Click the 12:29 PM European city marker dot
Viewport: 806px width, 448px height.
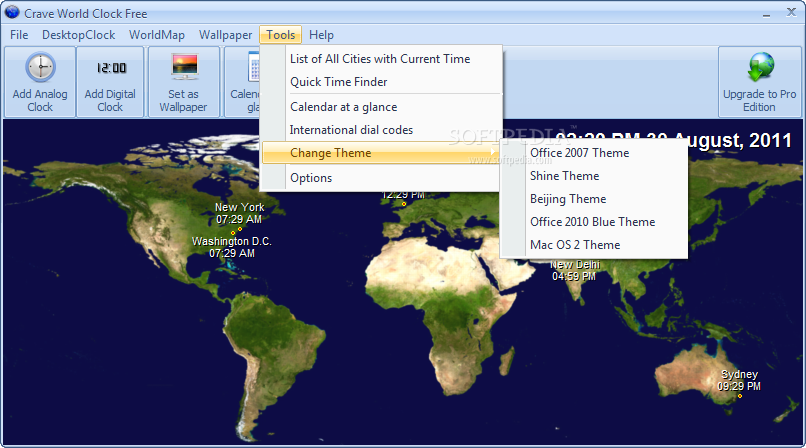click(404, 204)
